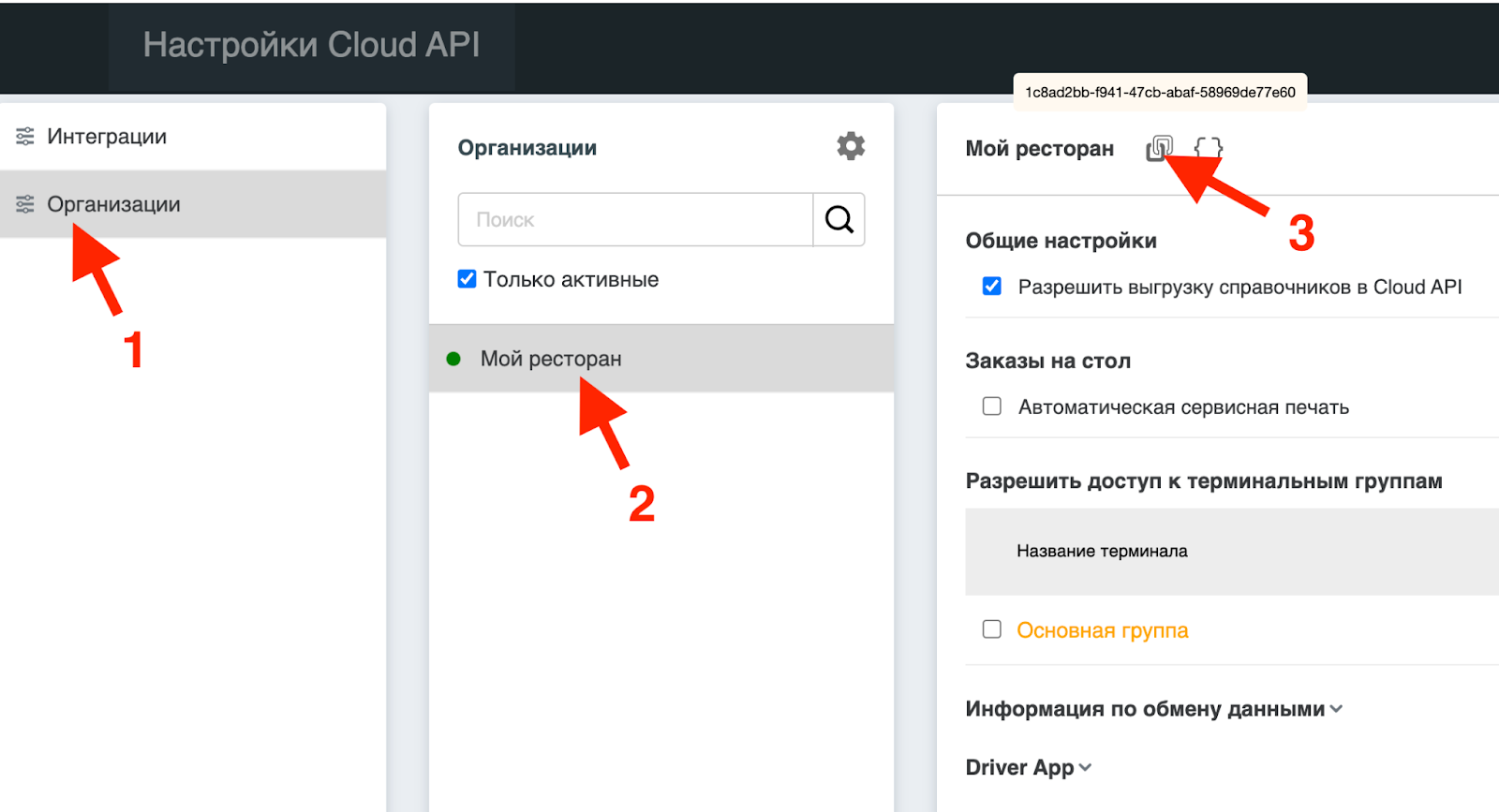Click the Заказы на стол heading
Screen dimensions: 1499x812
(x=1048, y=361)
